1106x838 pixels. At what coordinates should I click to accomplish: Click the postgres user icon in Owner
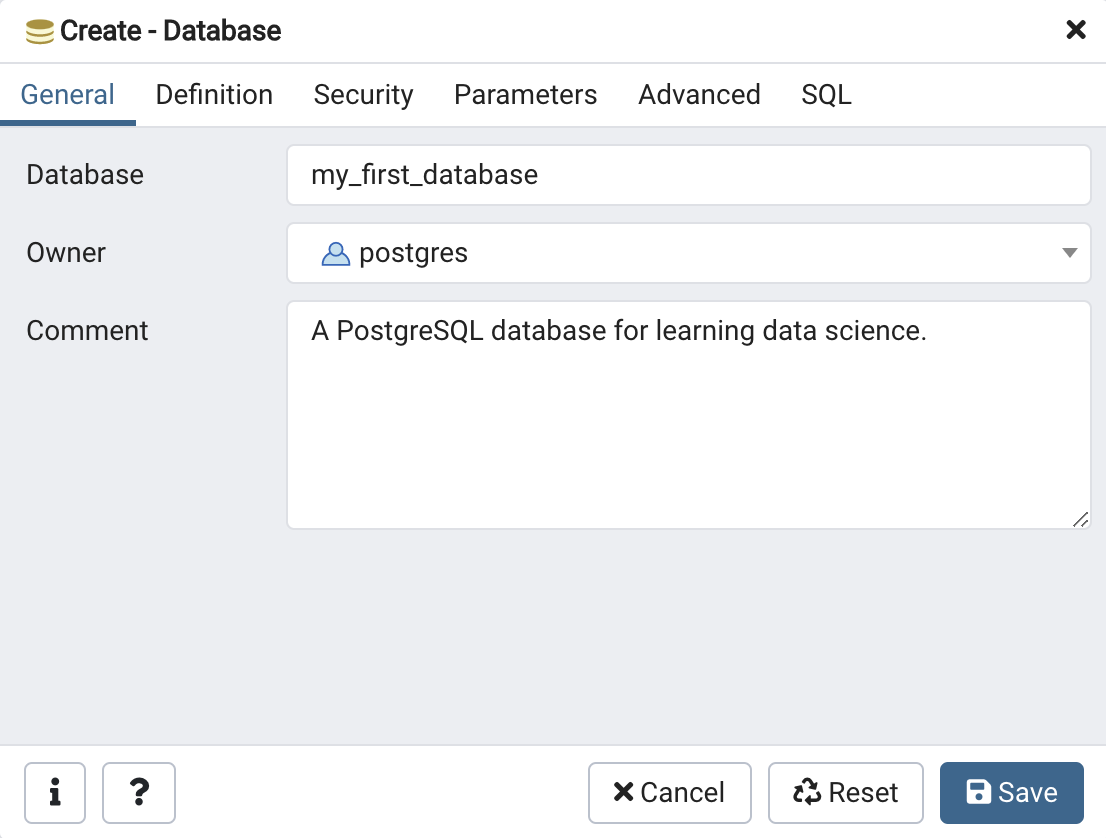click(x=336, y=253)
